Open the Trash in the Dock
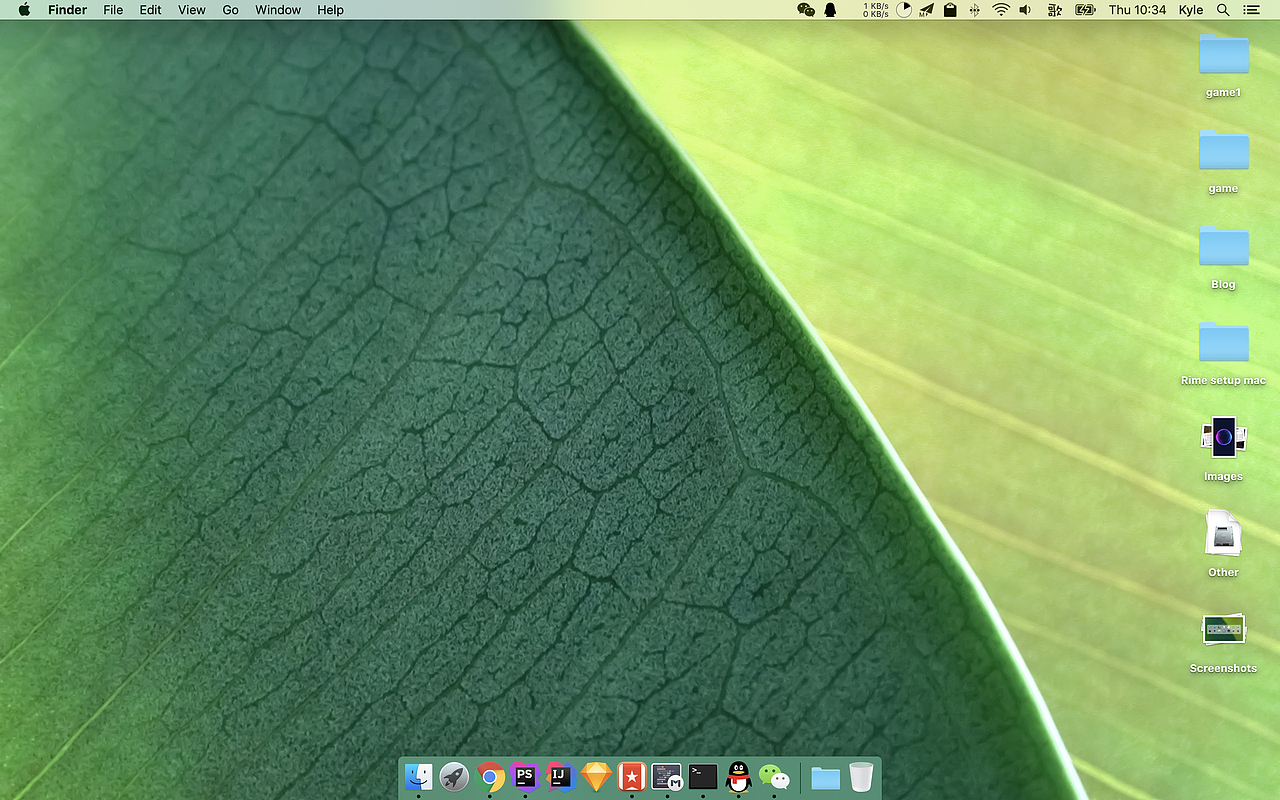Screen dimensions: 1280x800 pyautogui.click(x=861, y=776)
